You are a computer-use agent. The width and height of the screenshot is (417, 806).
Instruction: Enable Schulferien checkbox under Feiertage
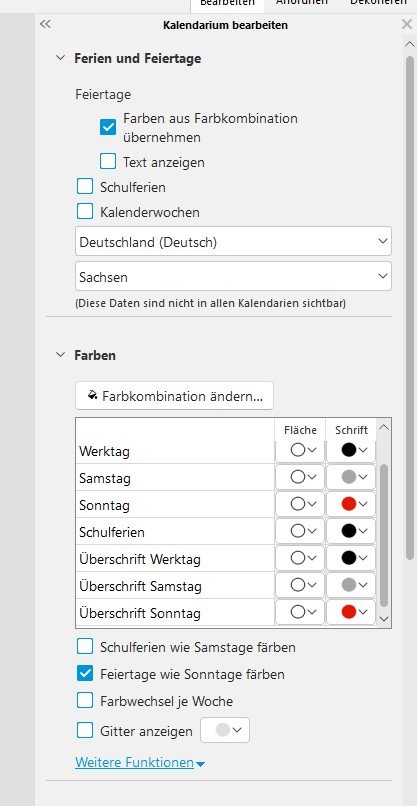85,186
